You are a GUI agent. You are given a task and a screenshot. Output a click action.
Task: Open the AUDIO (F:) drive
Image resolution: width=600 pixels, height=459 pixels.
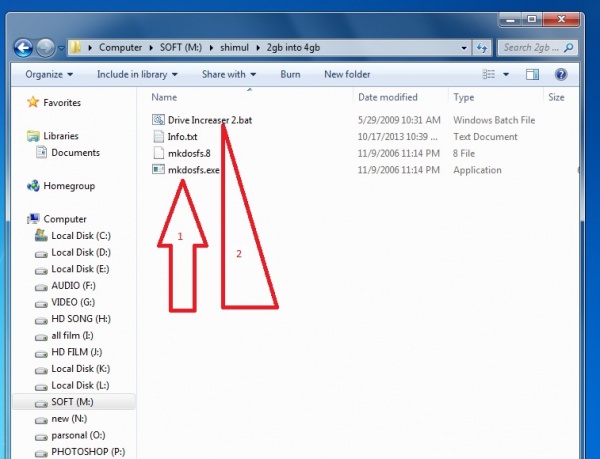(x=73, y=286)
